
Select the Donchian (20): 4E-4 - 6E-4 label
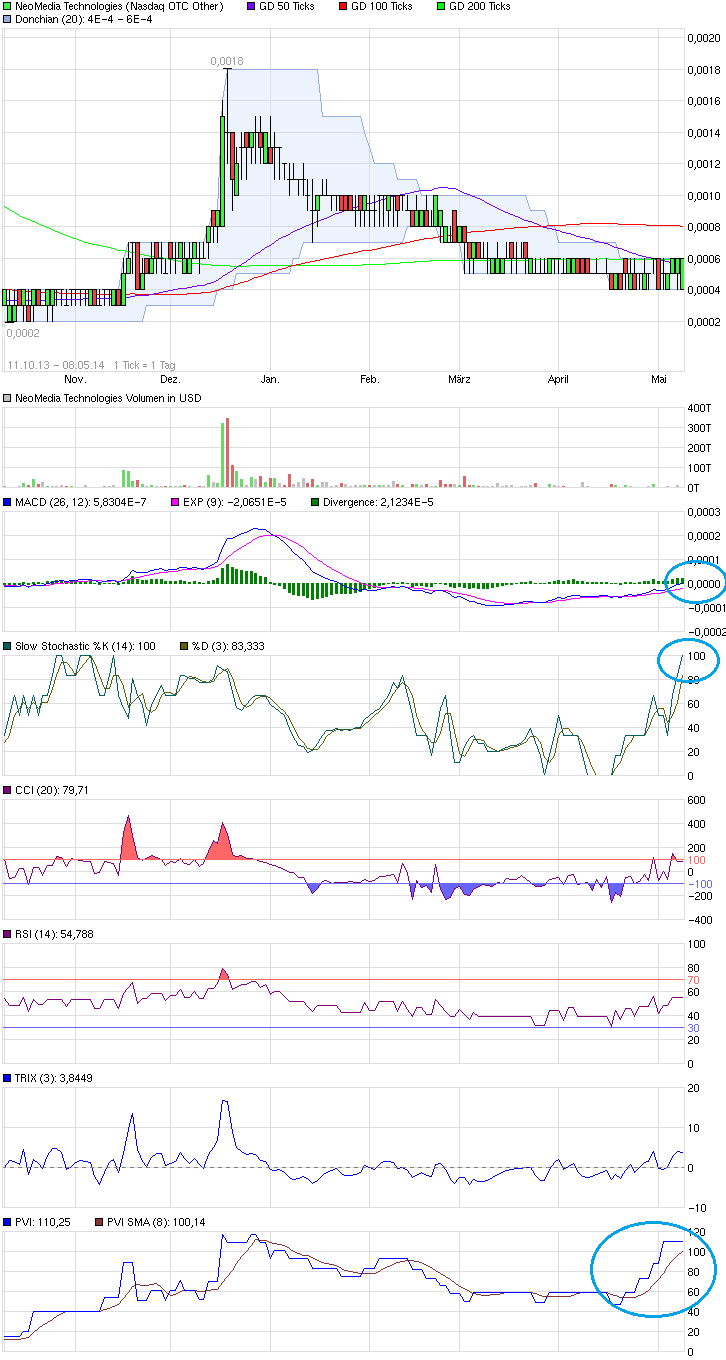pos(82,18)
